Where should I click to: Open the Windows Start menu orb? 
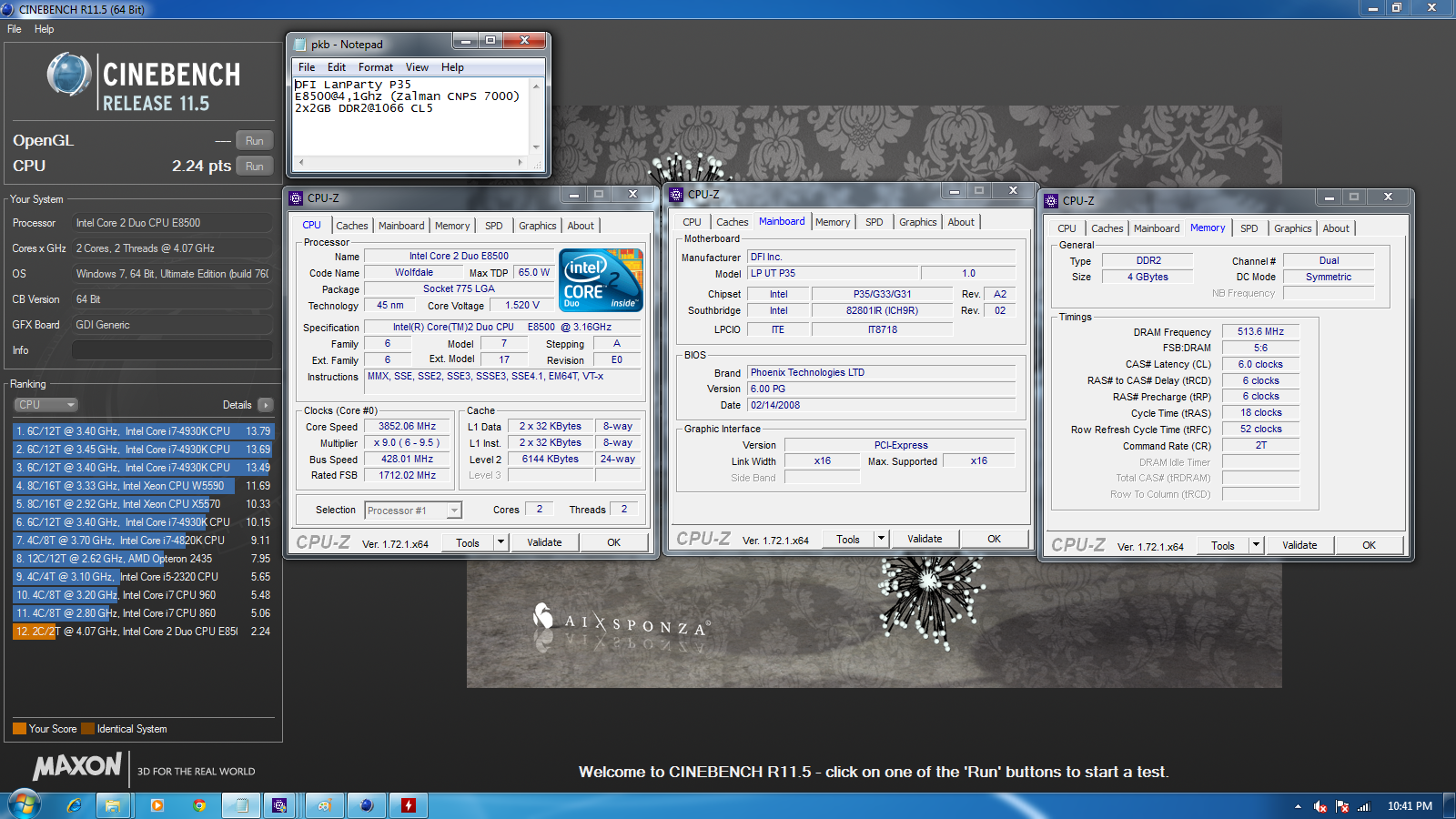pos(25,805)
